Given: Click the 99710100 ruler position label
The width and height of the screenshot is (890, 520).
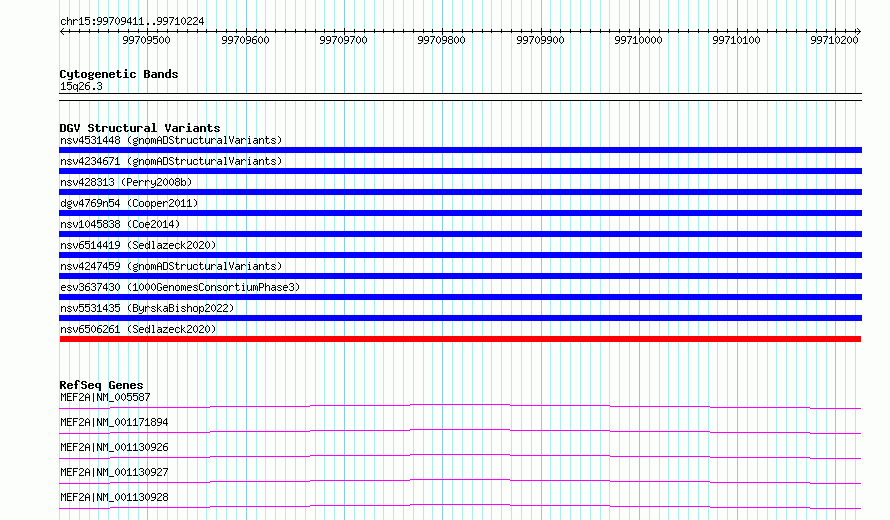Looking at the screenshot, I should 737,40.
